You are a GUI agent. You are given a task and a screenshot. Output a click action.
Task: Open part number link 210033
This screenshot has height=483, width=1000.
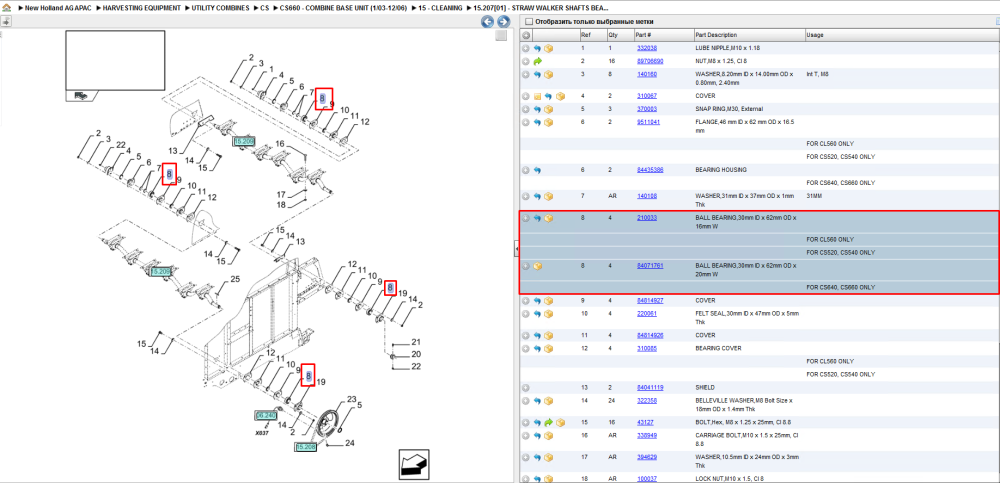tap(647, 218)
